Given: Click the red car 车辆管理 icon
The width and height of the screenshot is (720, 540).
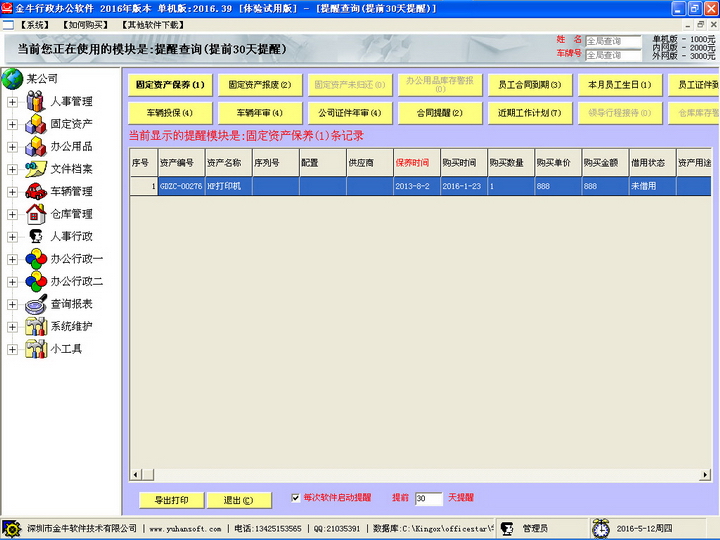Looking at the screenshot, I should (36, 191).
